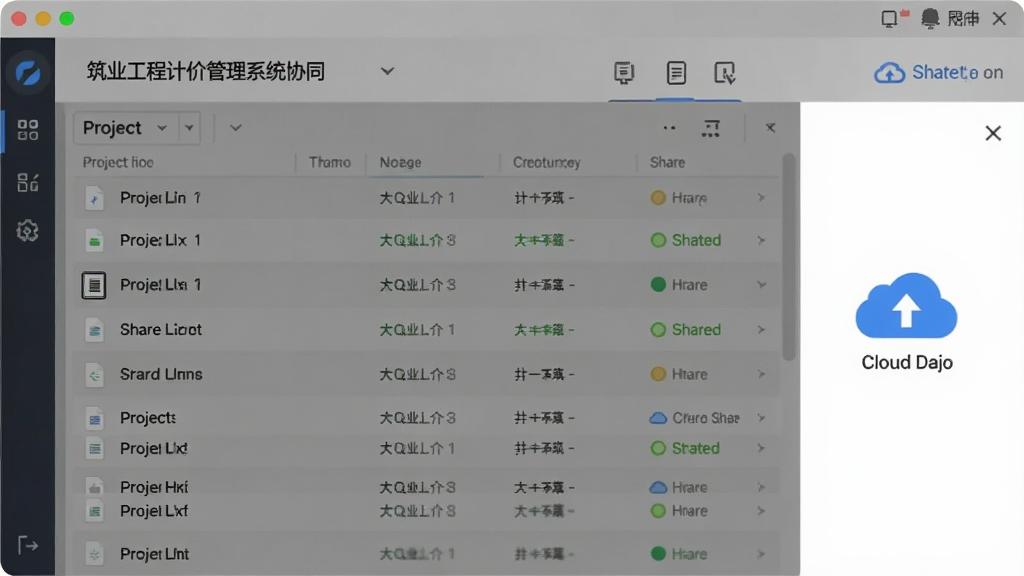Click file icon of Srard Llnns row
The width and height of the screenshot is (1024, 576).
[94, 375]
